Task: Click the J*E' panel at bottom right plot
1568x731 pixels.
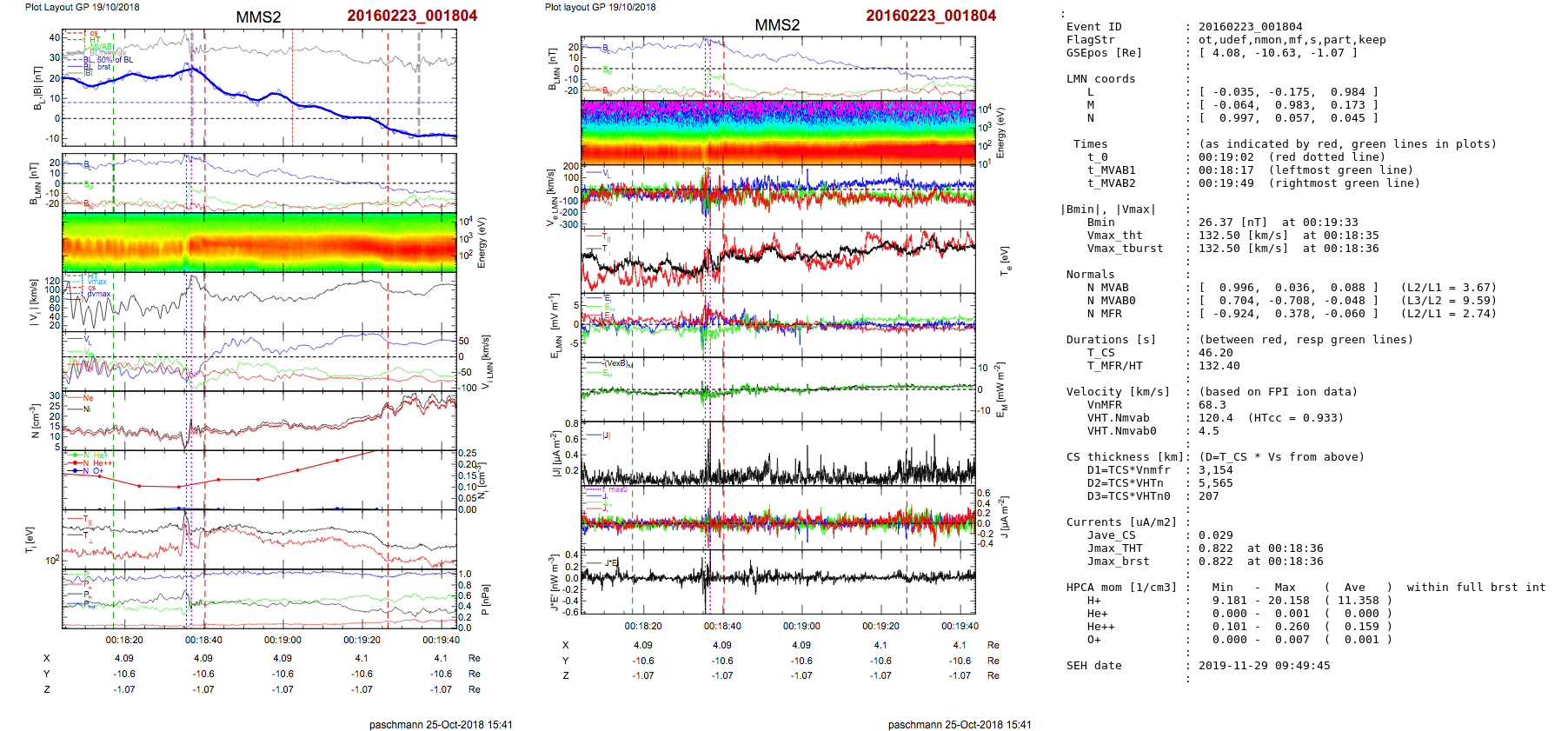Action: pyautogui.click(x=778, y=581)
